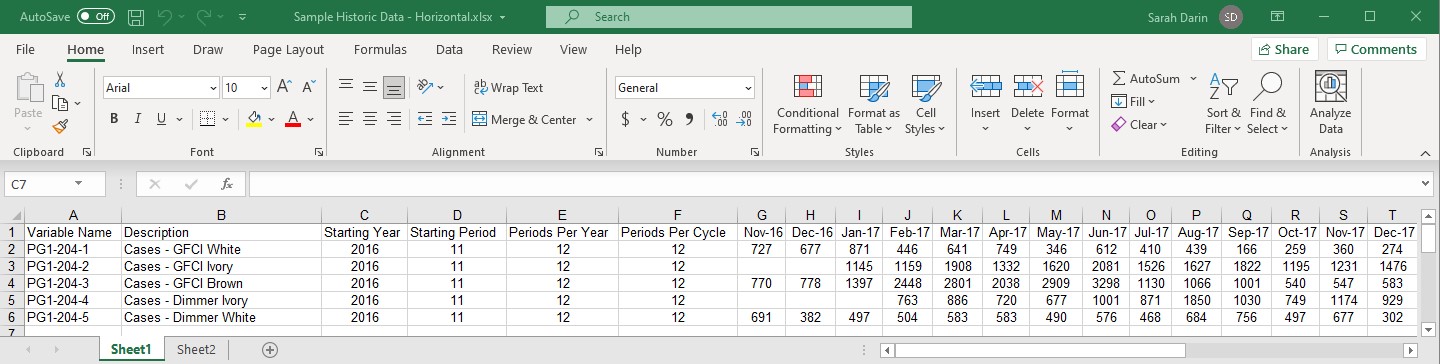Click the Insert Function fx icon
1440x364 pixels.
(227, 184)
